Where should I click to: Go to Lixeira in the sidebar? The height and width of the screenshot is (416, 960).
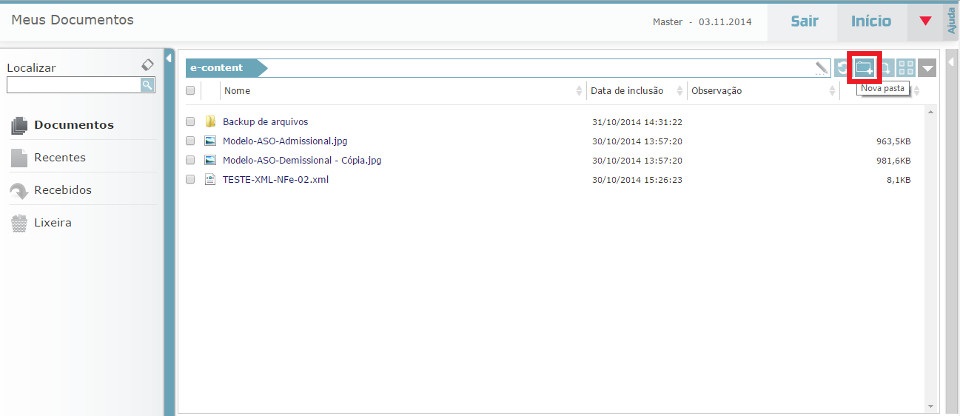[x=54, y=222]
